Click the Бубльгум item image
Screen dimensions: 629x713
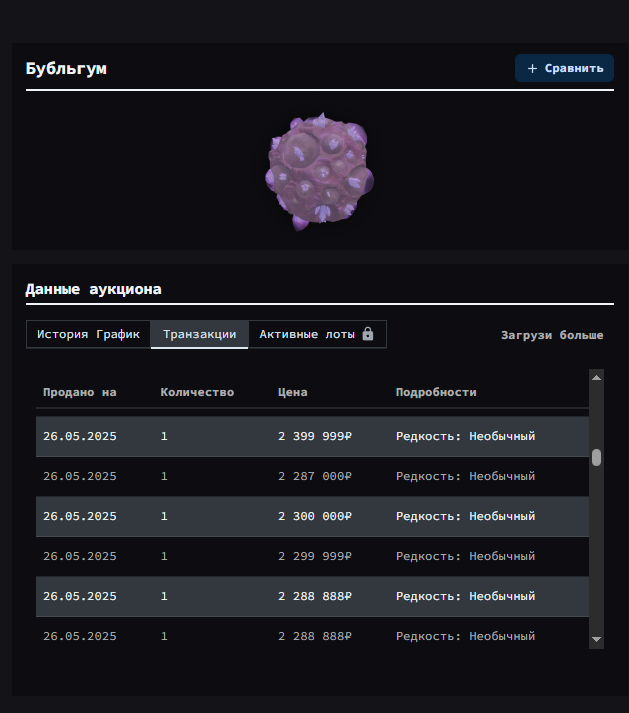pyautogui.click(x=319, y=171)
